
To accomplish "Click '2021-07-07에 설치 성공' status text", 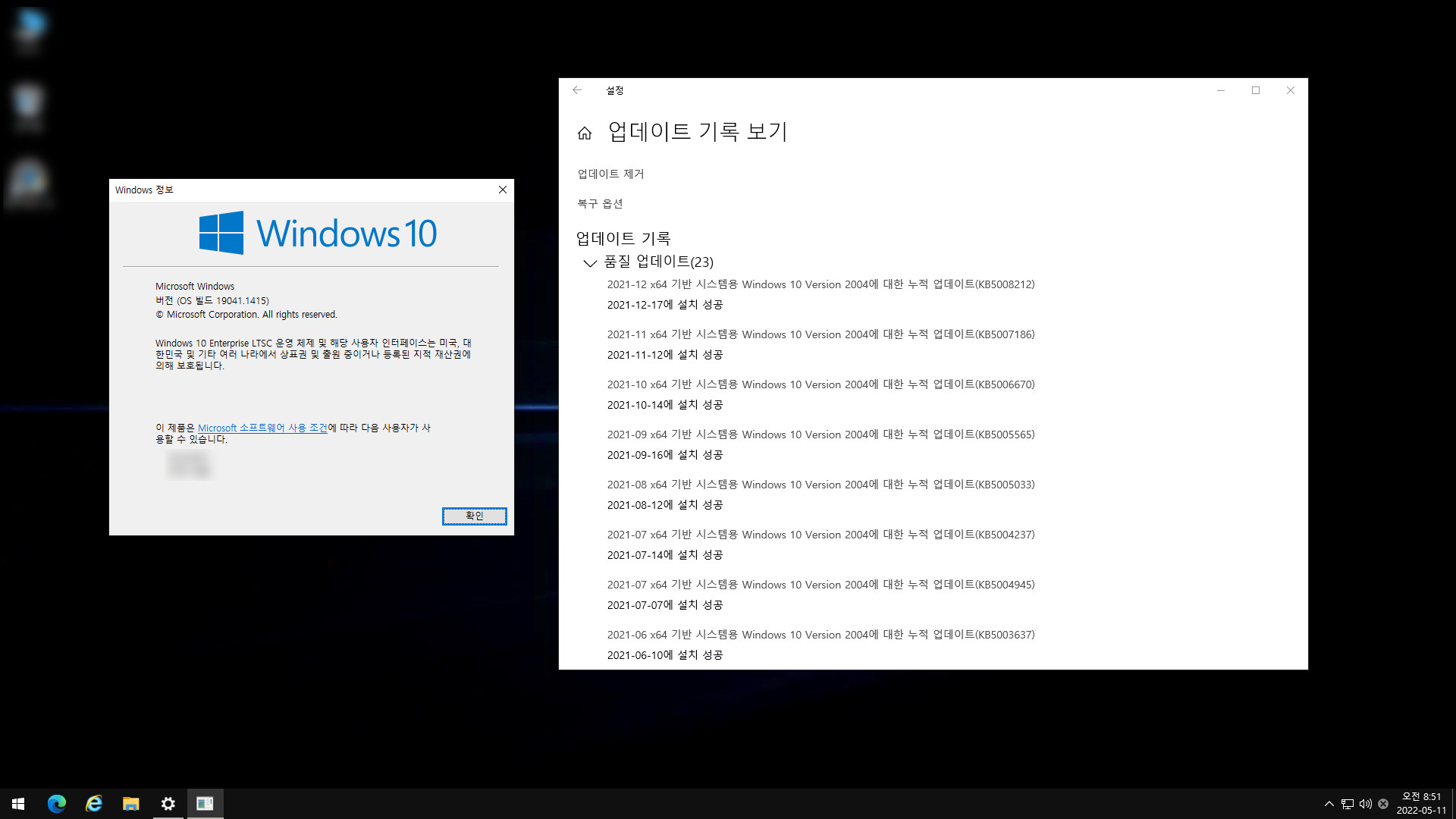I will tap(664, 605).
